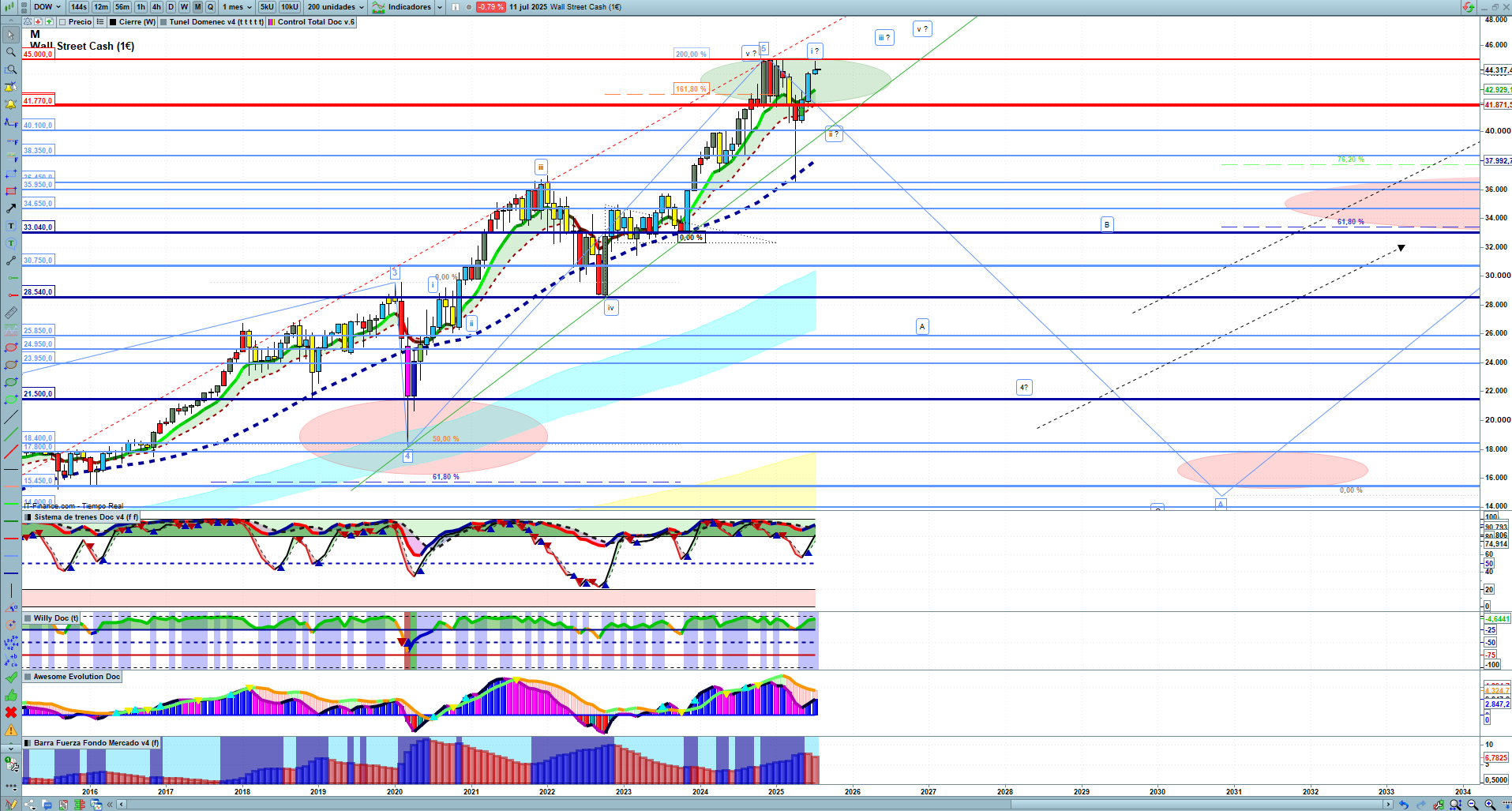This screenshot has height=811, width=1512.
Task: Switch to daily D timeframe
Action: (171, 7)
